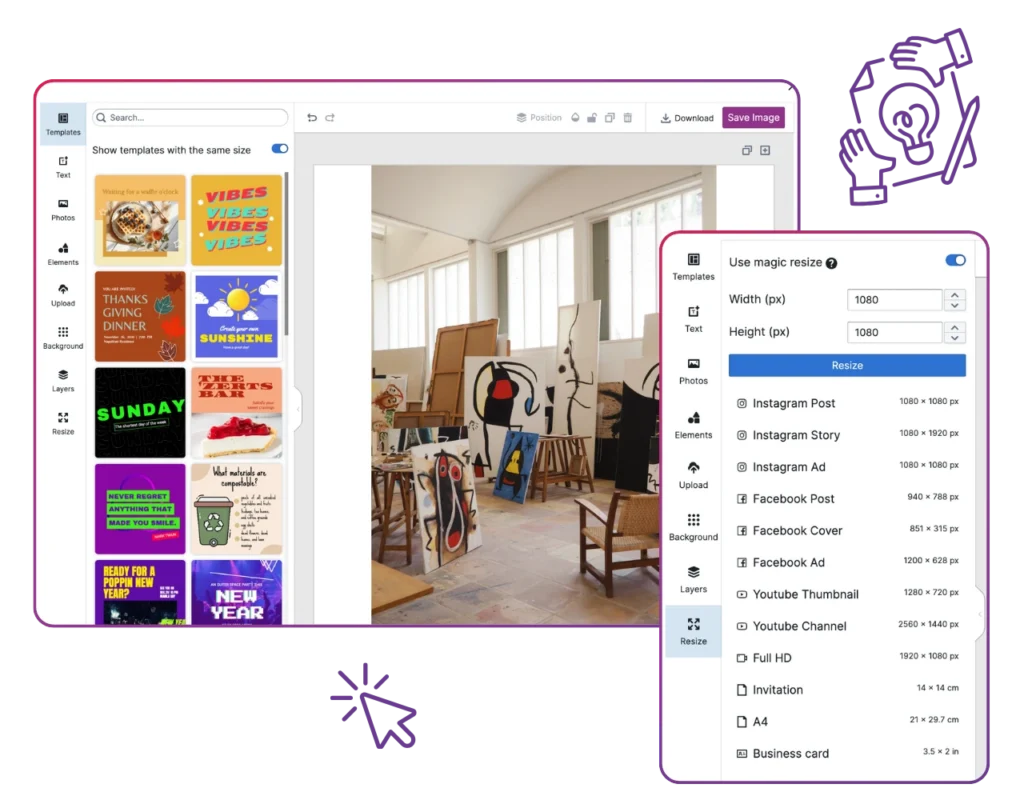Increase Width value with up arrow

coord(955,294)
